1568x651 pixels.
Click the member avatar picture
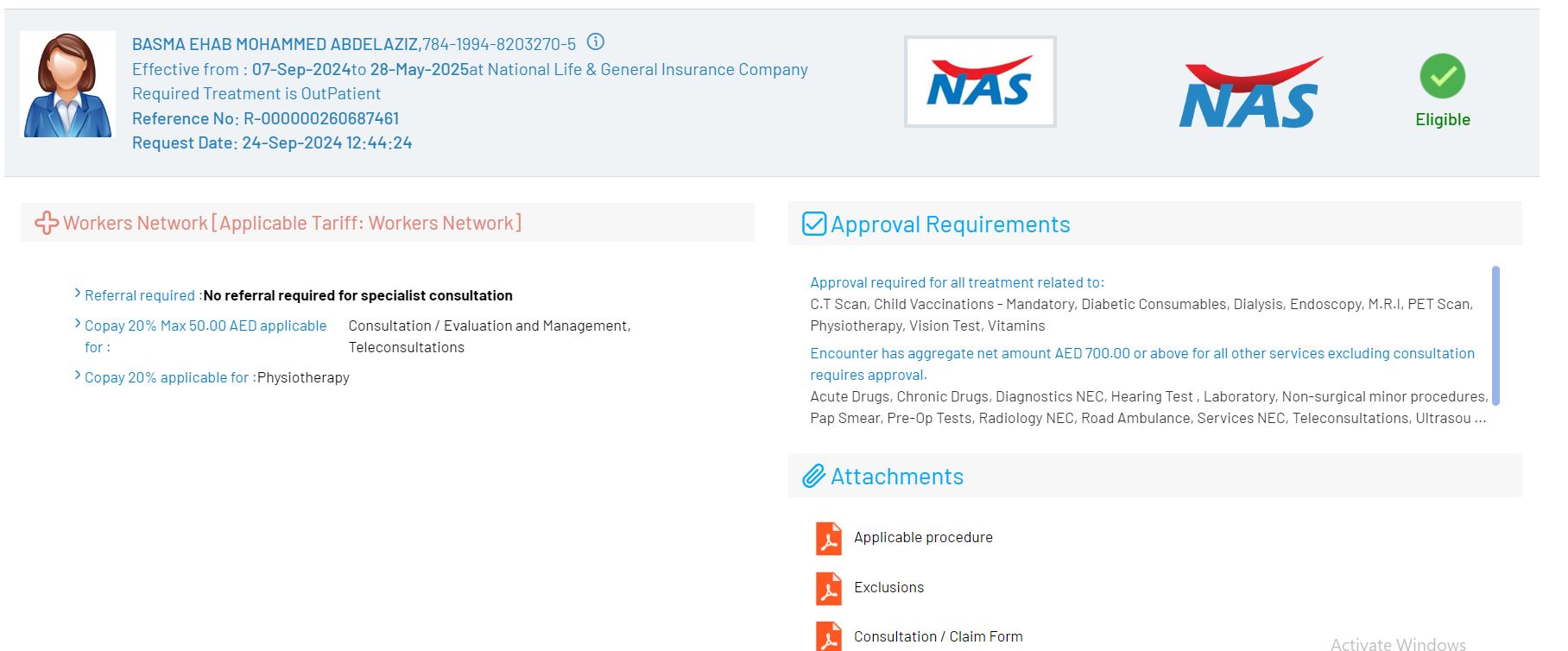point(67,85)
